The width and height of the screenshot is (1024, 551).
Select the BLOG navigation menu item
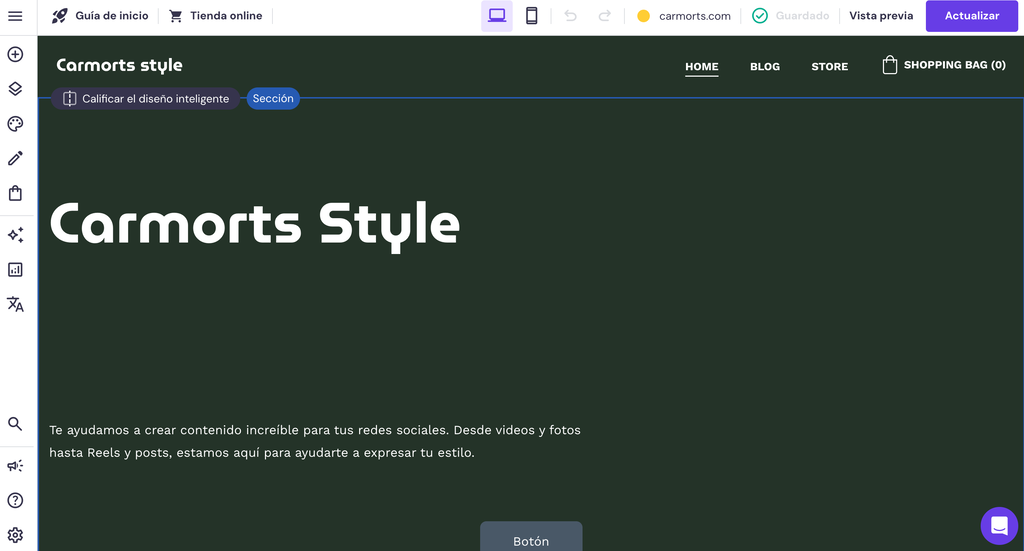tap(764, 67)
